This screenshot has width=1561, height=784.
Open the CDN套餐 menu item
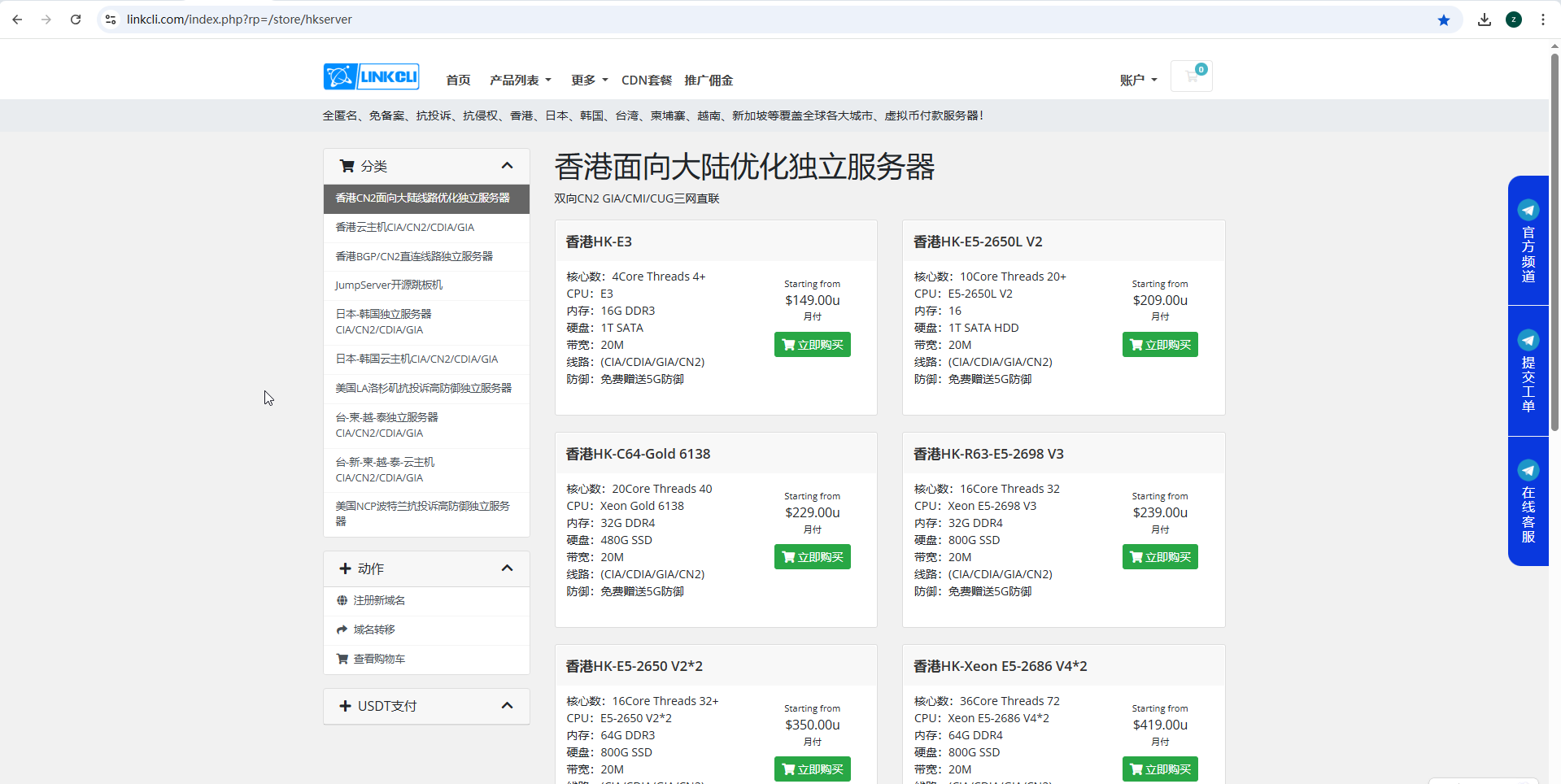[x=647, y=80]
